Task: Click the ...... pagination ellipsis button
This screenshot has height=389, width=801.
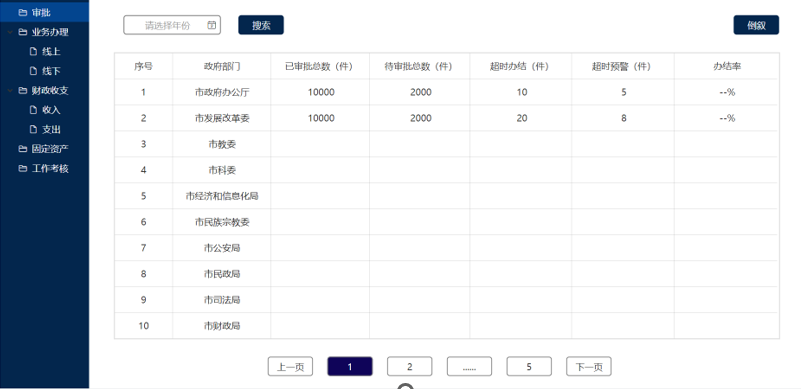Action: [469, 367]
